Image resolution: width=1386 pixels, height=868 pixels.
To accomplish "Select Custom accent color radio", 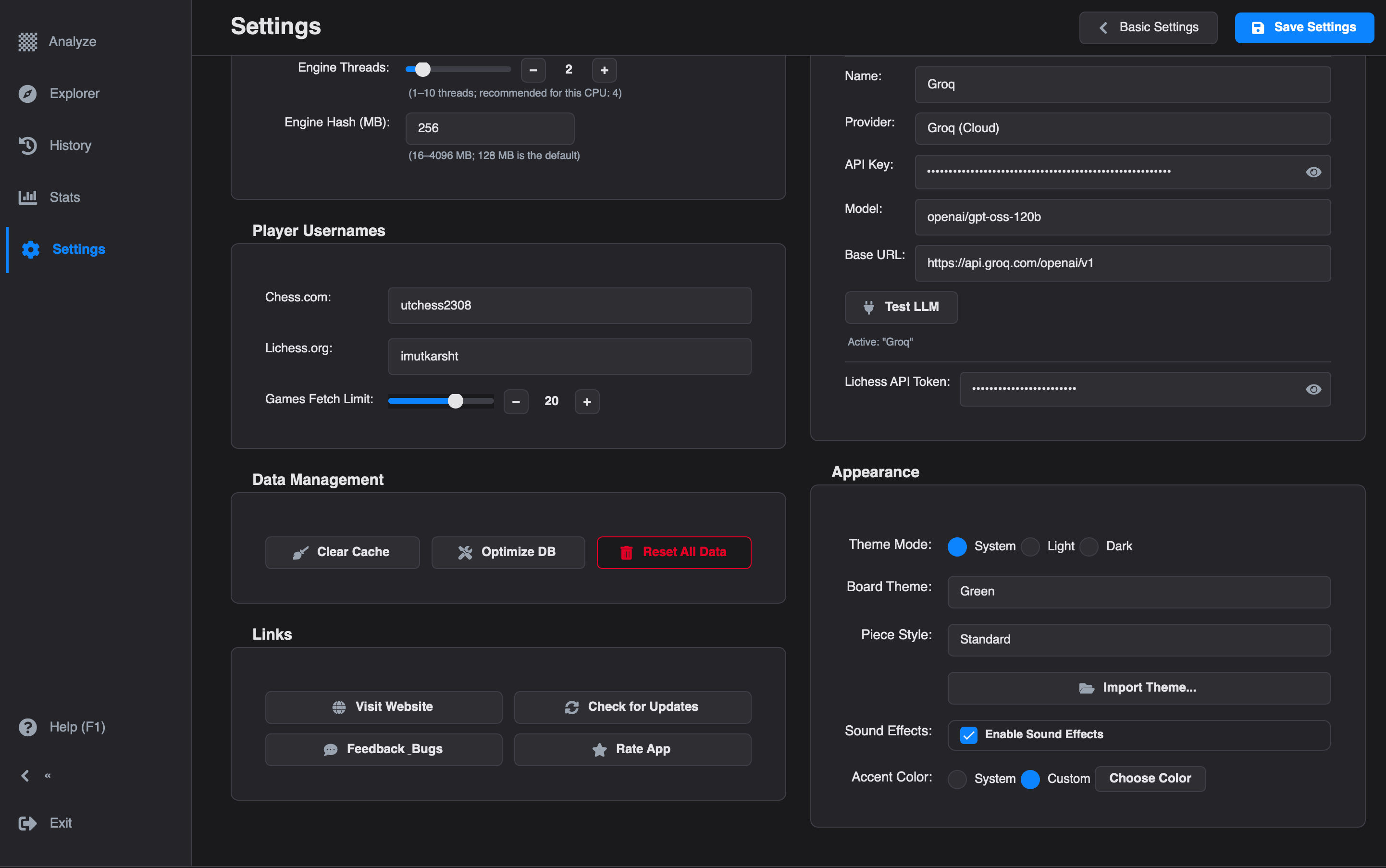I will 1030,779.
